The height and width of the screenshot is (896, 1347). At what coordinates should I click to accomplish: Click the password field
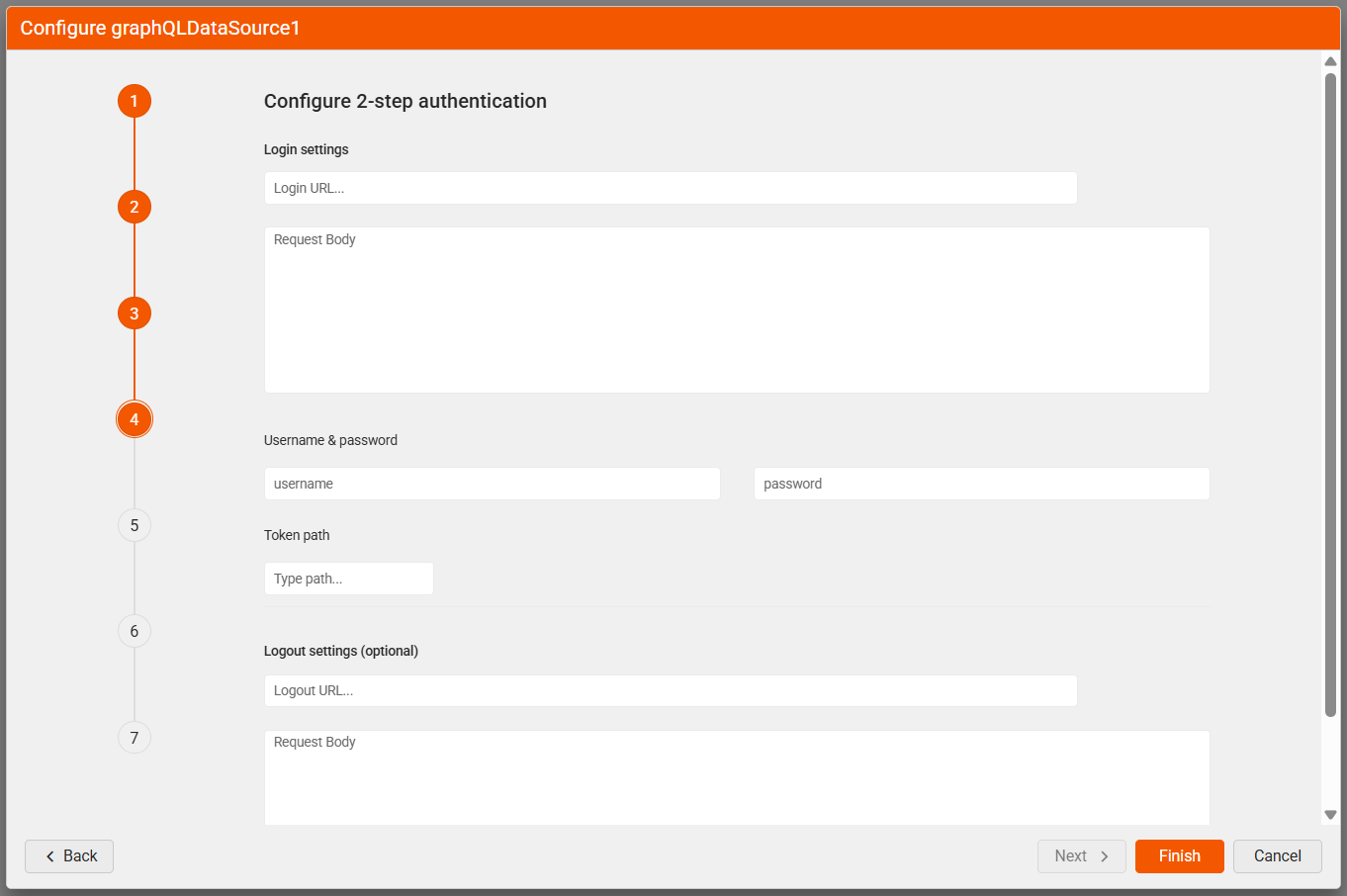[981, 484]
